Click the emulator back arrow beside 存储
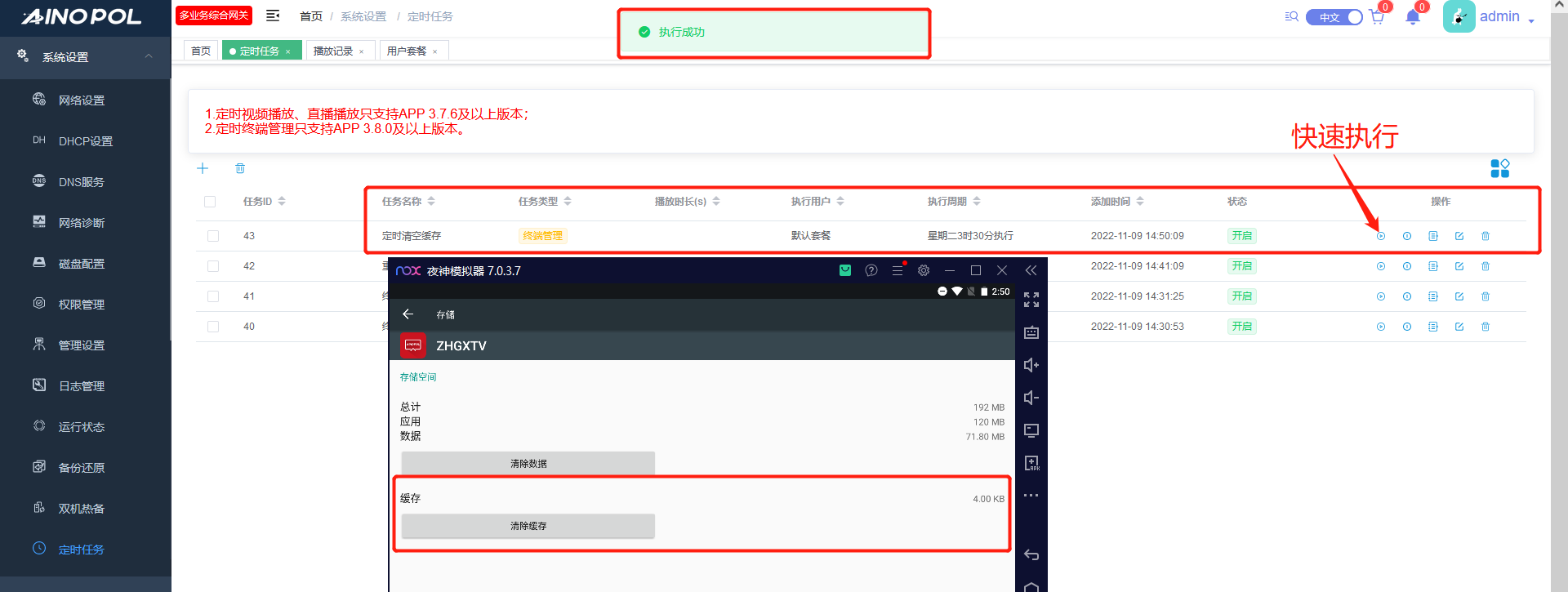The height and width of the screenshot is (592, 1568). tap(408, 314)
